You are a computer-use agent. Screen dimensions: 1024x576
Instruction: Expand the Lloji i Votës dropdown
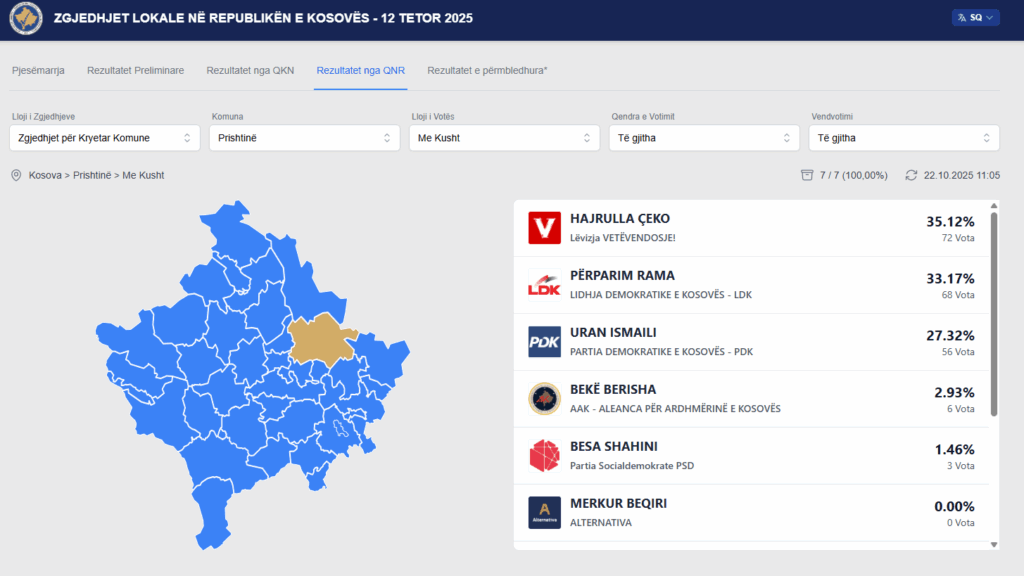point(505,138)
